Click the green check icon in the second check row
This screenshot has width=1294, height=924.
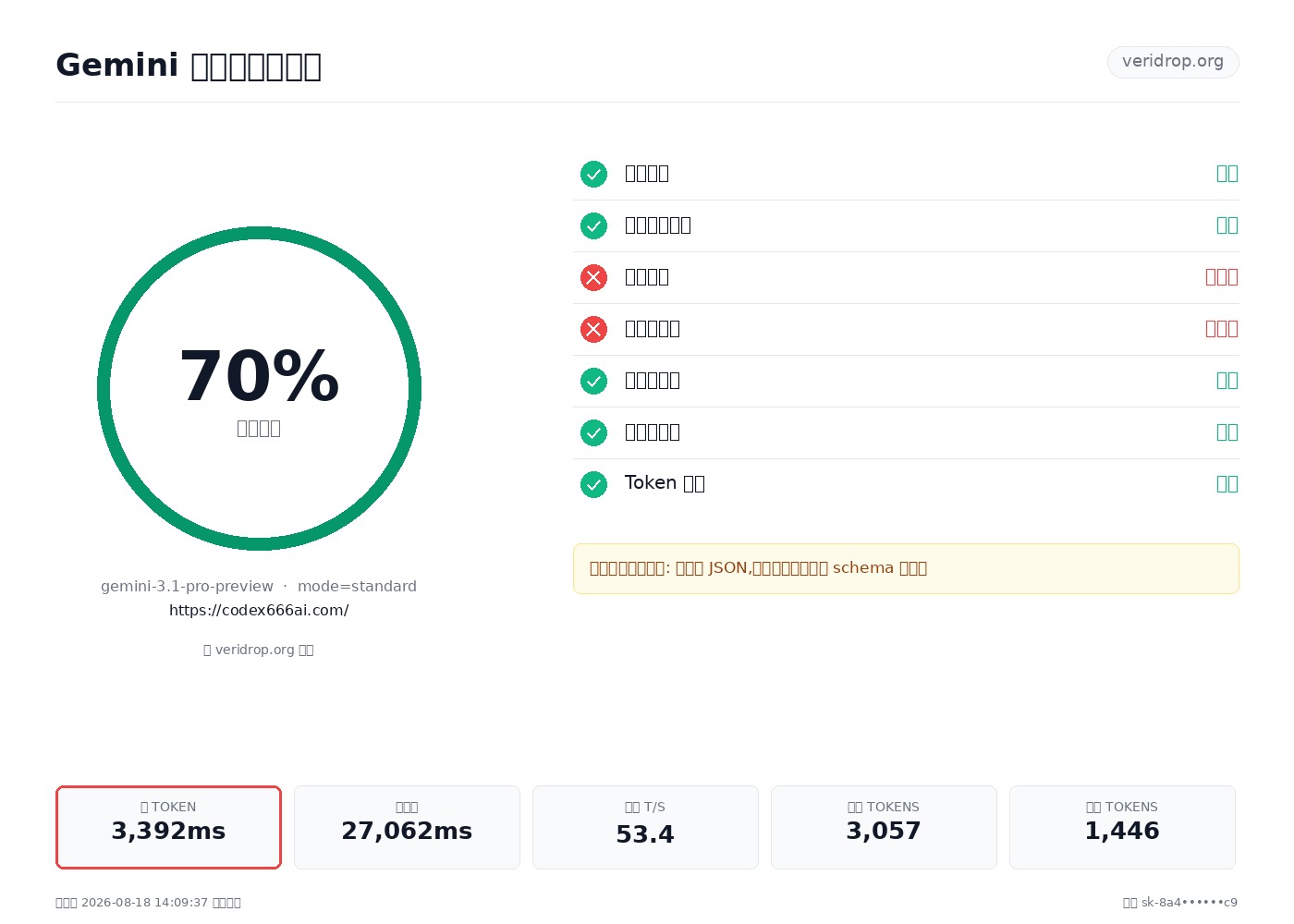click(x=593, y=225)
